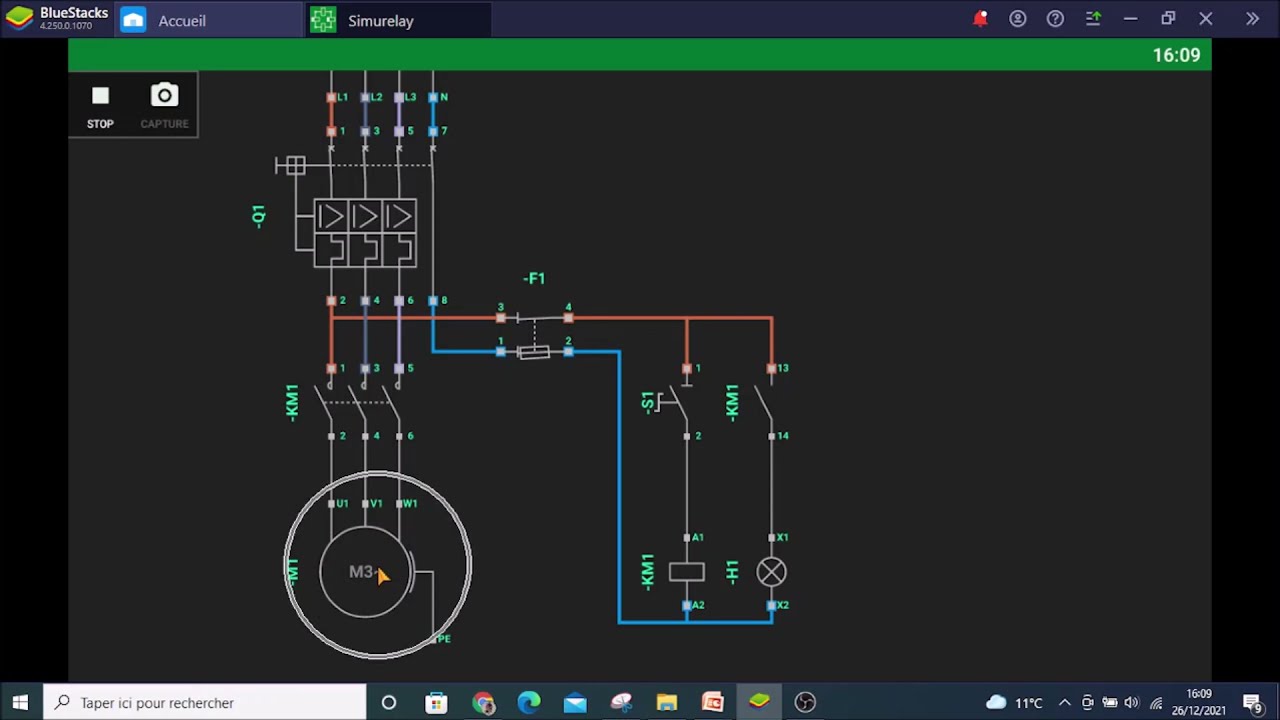Viewport: 1280px width, 720px height.
Task: Open the BlueStacks taskbar icon
Action: [x=759, y=703]
